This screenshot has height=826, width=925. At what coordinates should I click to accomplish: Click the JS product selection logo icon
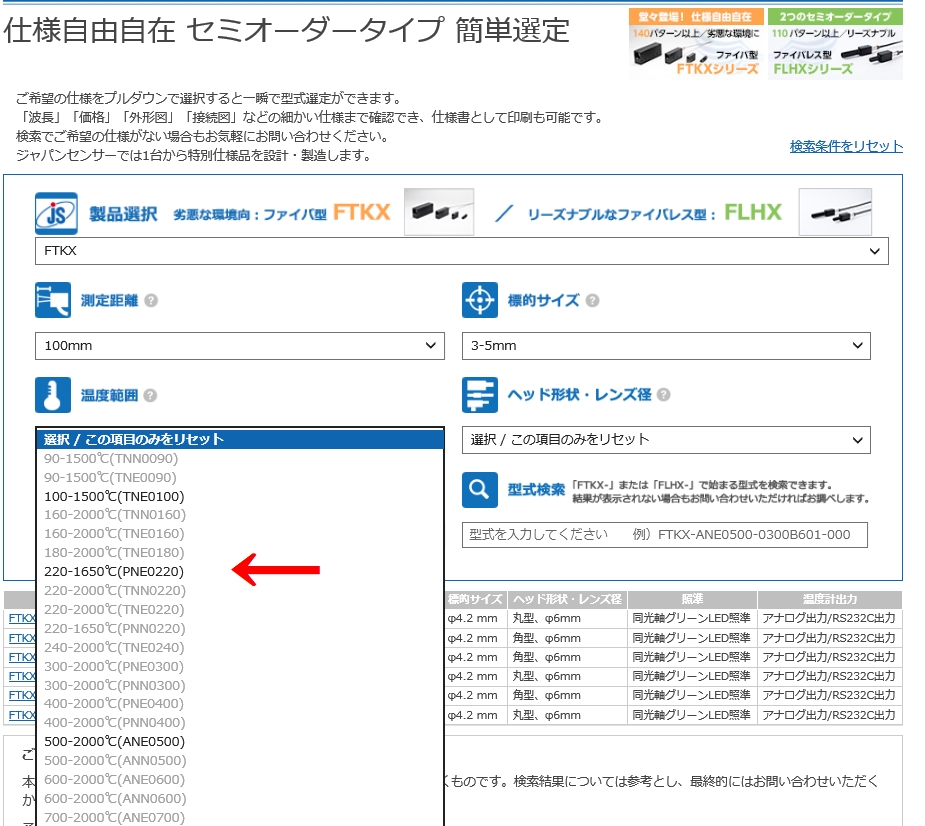pyautogui.click(x=56, y=214)
